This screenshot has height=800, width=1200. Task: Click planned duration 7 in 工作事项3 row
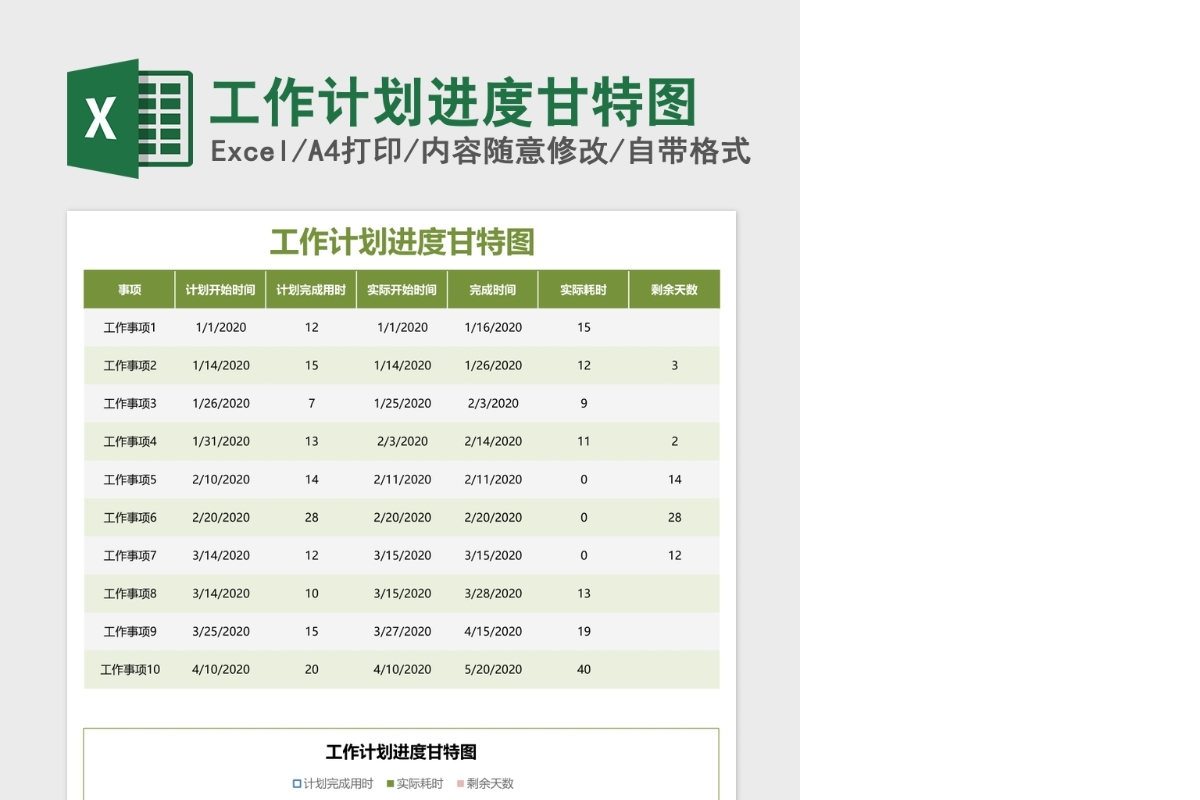pos(312,403)
